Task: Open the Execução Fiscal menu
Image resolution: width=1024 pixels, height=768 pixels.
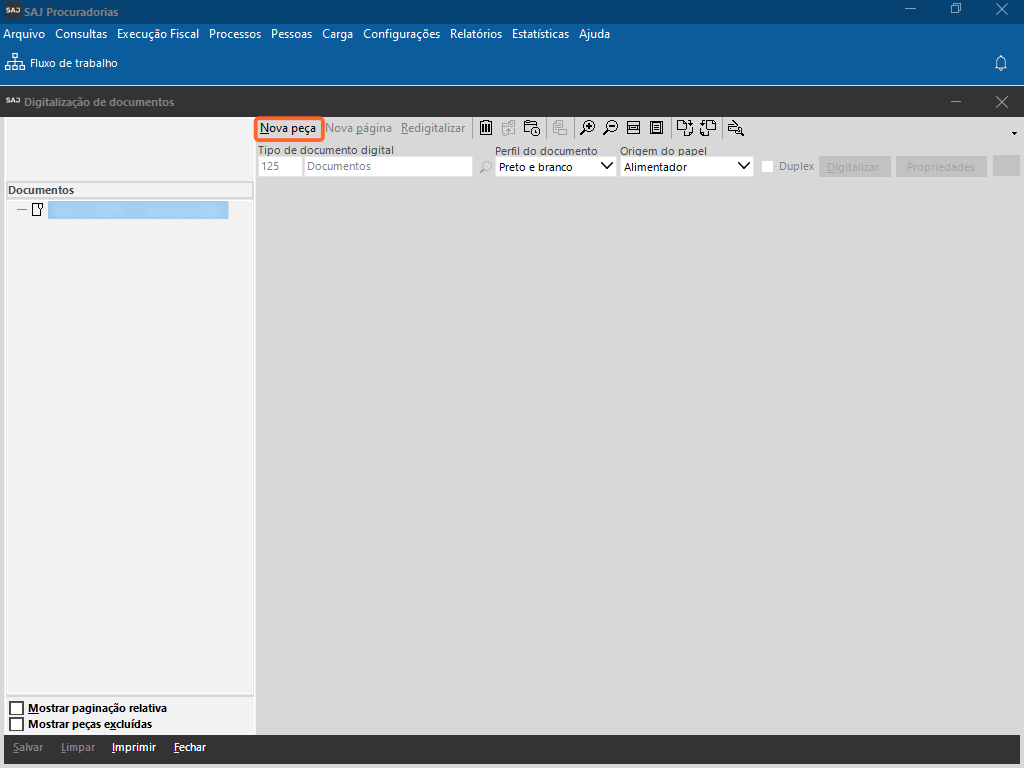Action: pyautogui.click(x=158, y=34)
